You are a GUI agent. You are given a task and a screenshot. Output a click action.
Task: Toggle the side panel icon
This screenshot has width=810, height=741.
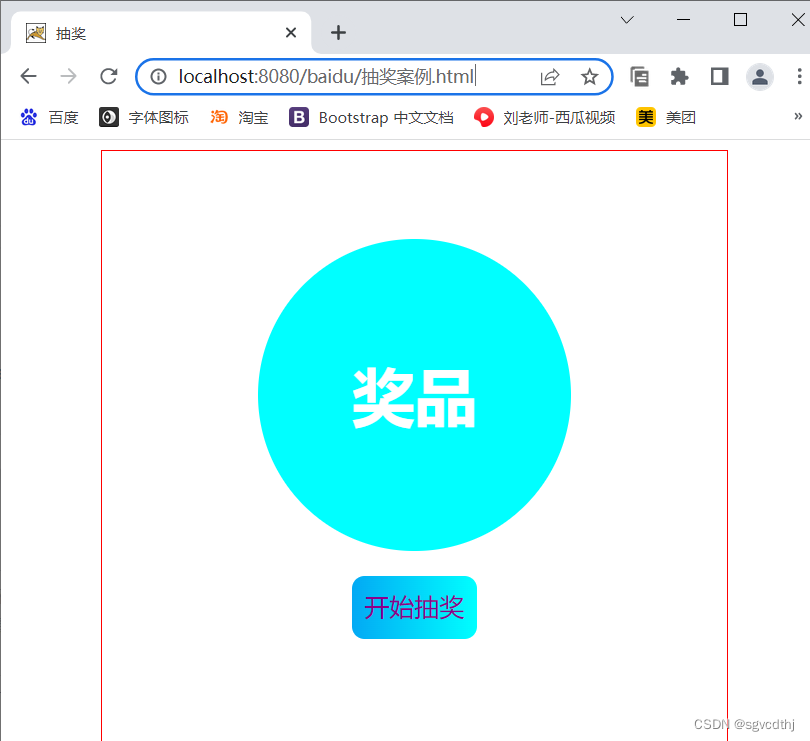pyautogui.click(x=720, y=76)
